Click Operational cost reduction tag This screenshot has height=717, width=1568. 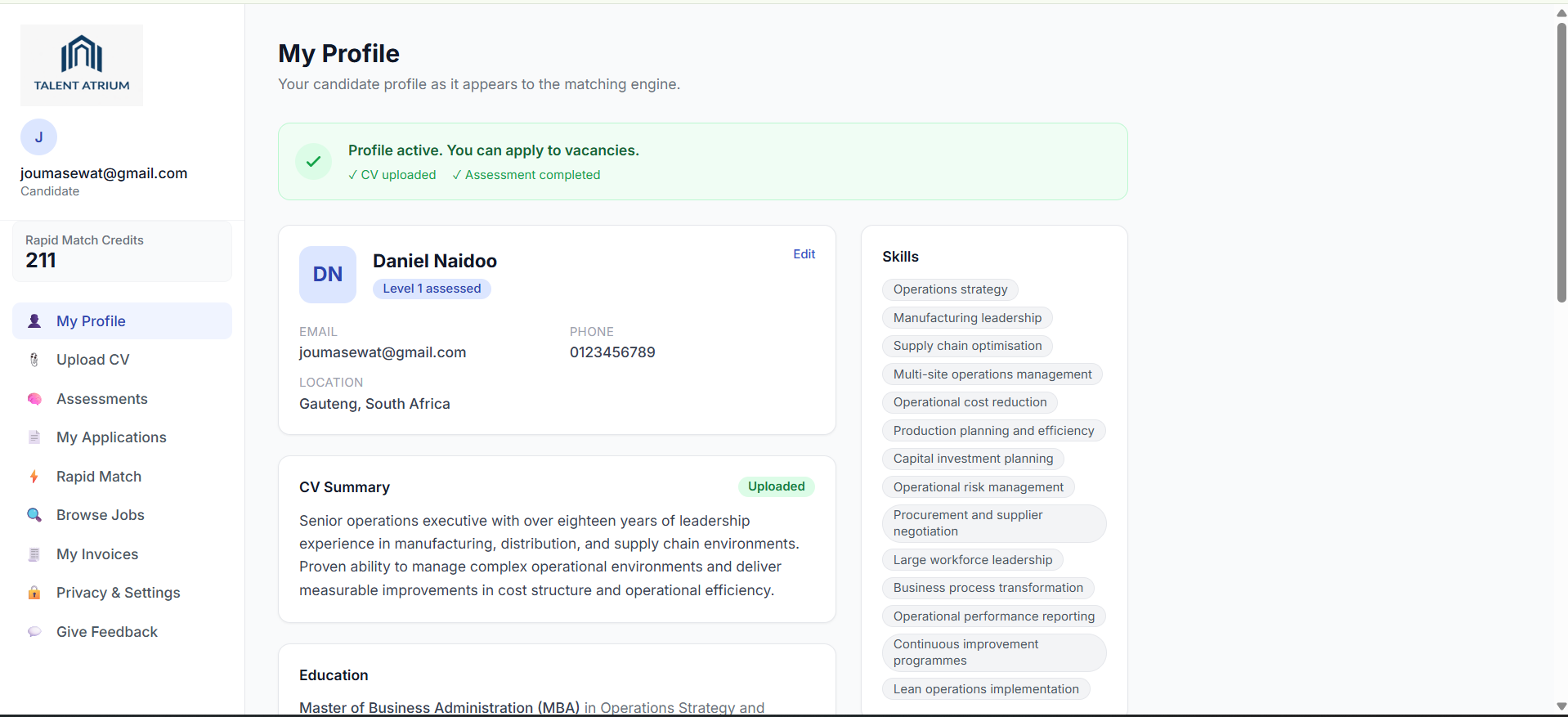tap(970, 402)
